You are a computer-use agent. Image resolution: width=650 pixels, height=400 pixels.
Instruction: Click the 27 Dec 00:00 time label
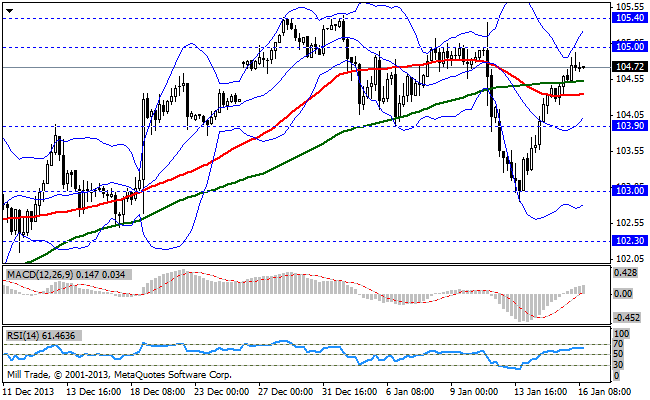286,392
